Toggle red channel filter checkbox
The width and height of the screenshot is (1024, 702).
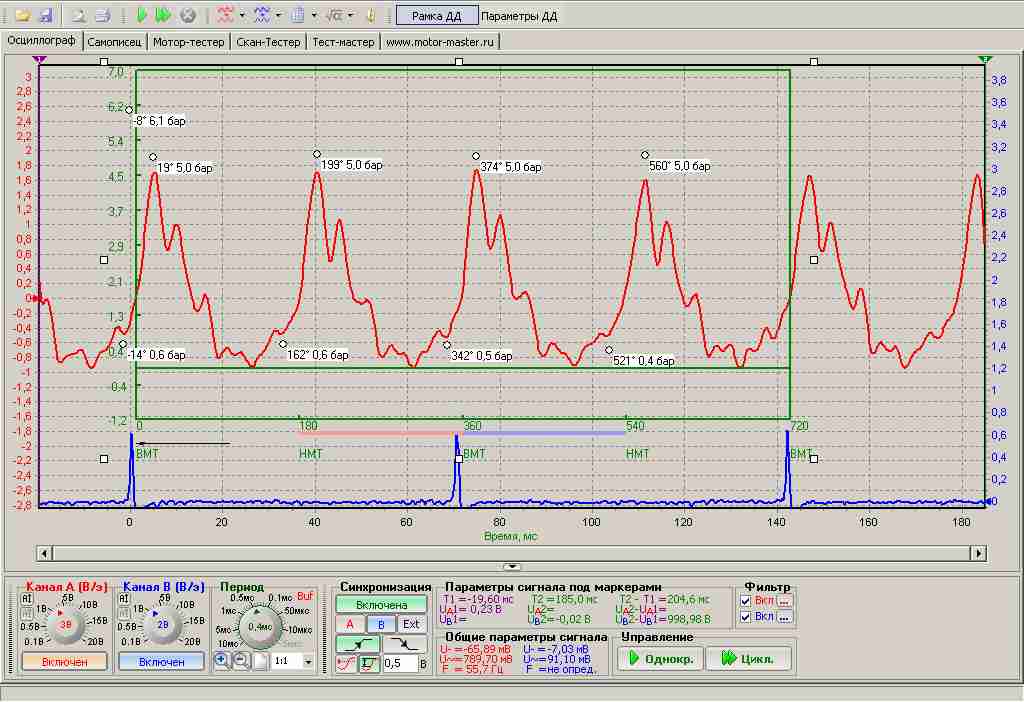pyautogui.click(x=746, y=600)
